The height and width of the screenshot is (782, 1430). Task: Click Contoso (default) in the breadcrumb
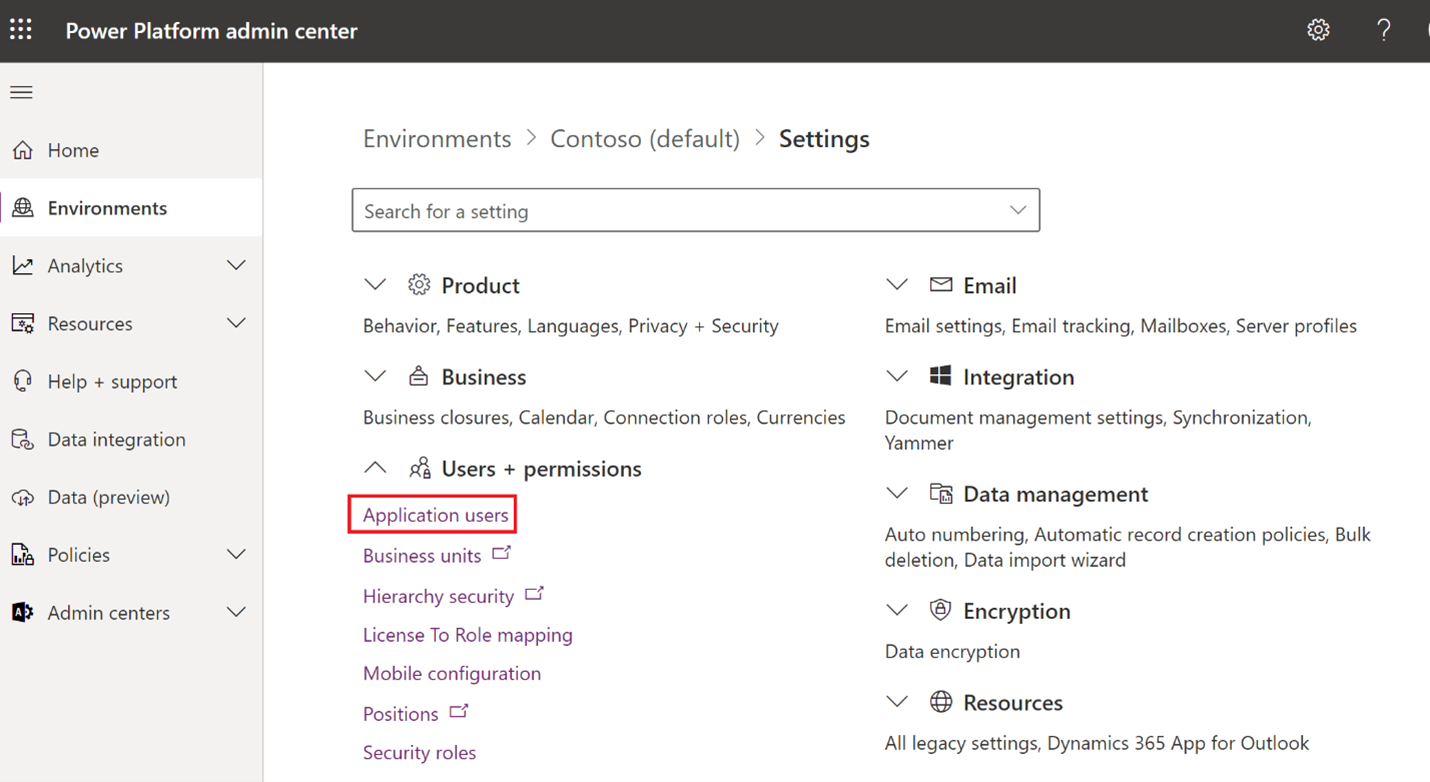[x=645, y=139]
